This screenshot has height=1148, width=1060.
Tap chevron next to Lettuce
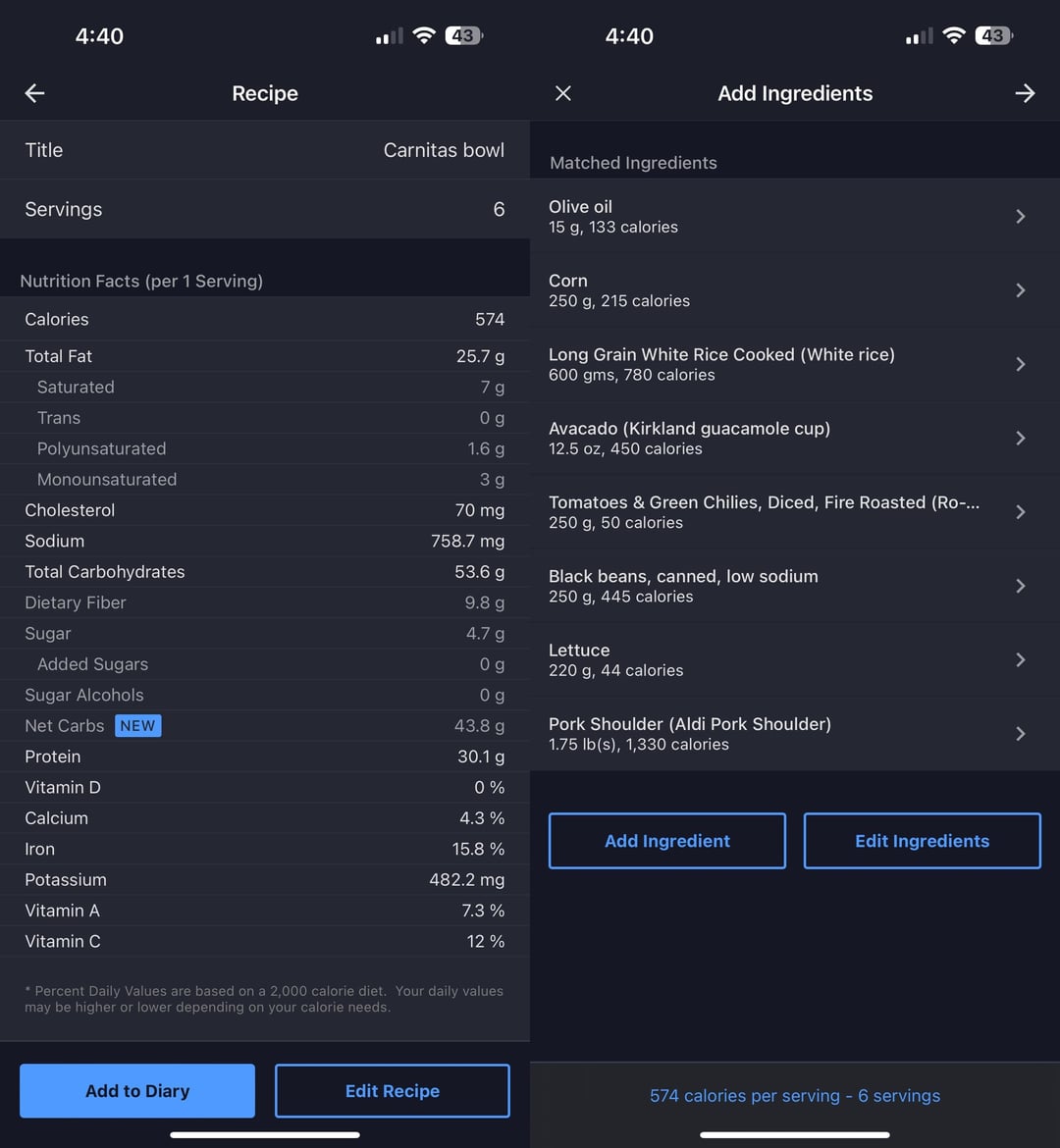(1021, 660)
